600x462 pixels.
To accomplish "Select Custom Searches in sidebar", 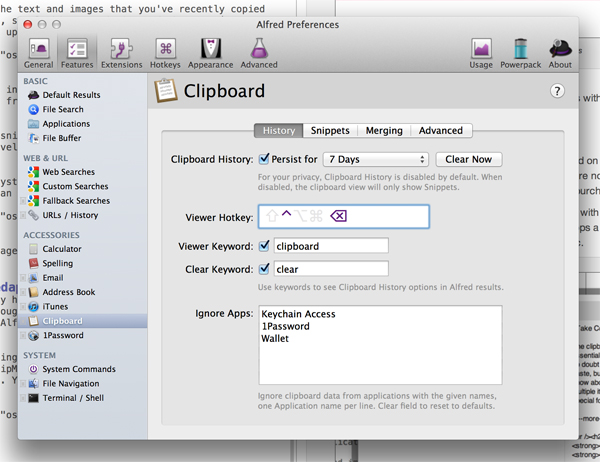I will (x=68, y=186).
